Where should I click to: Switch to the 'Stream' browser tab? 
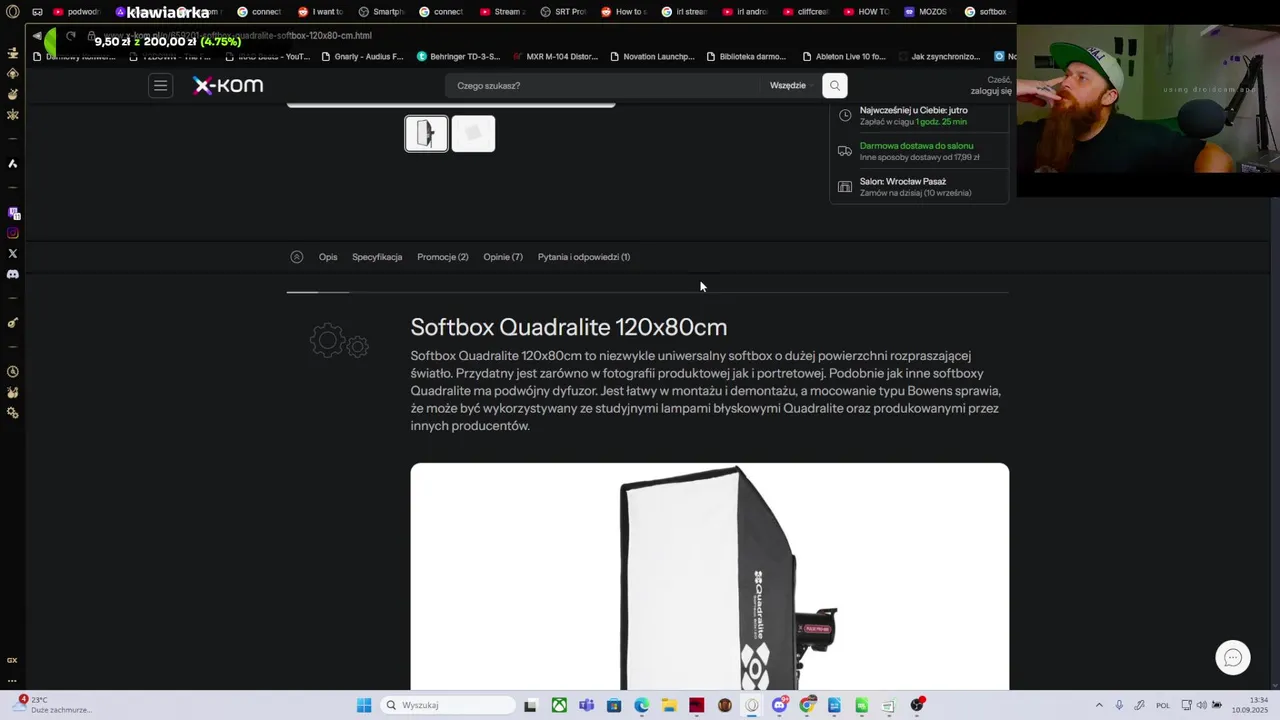(502, 12)
